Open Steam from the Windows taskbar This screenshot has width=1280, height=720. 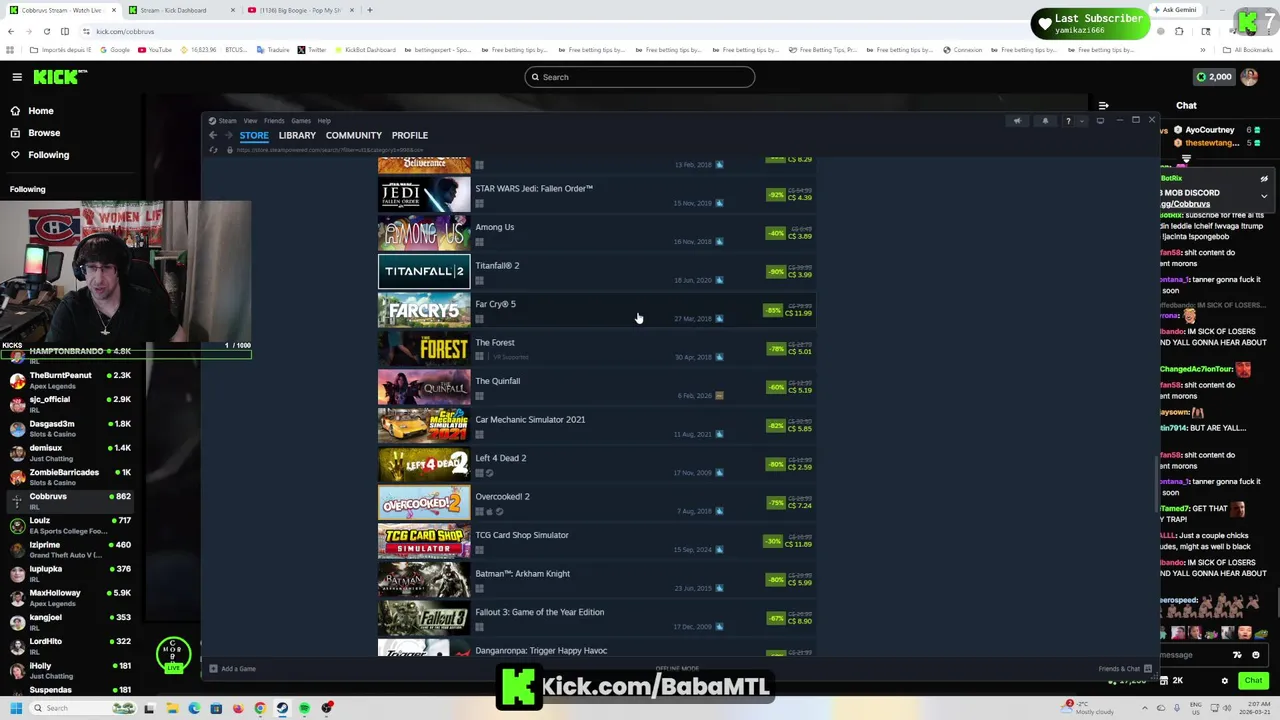pos(282,708)
